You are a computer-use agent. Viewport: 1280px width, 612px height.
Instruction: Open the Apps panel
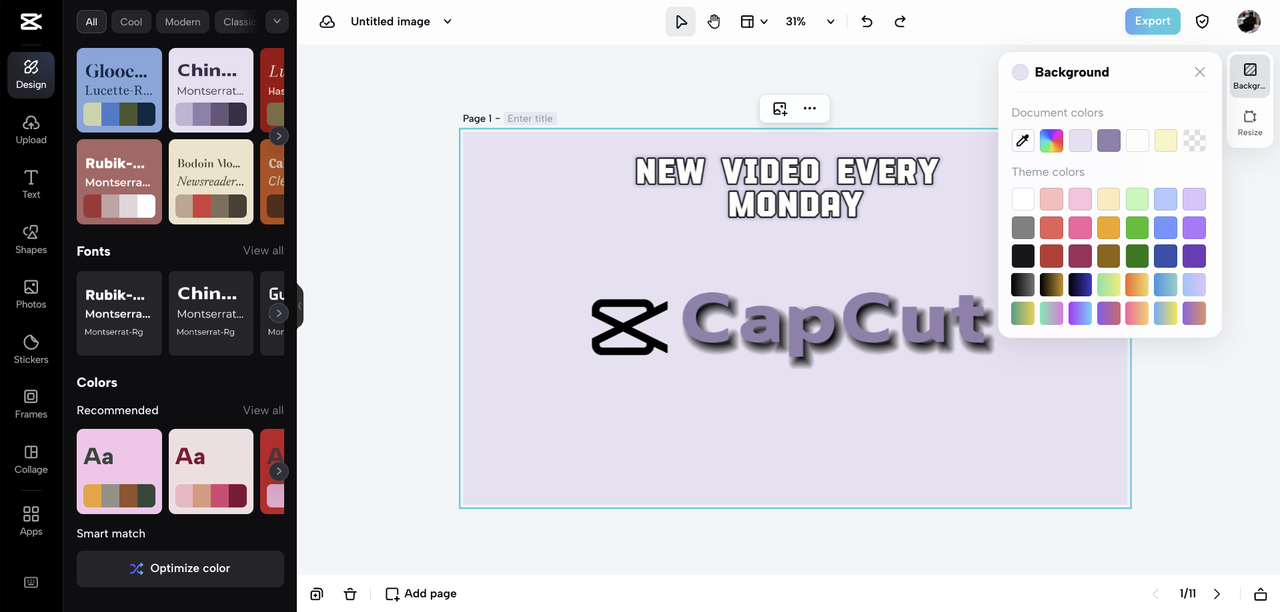(31, 520)
